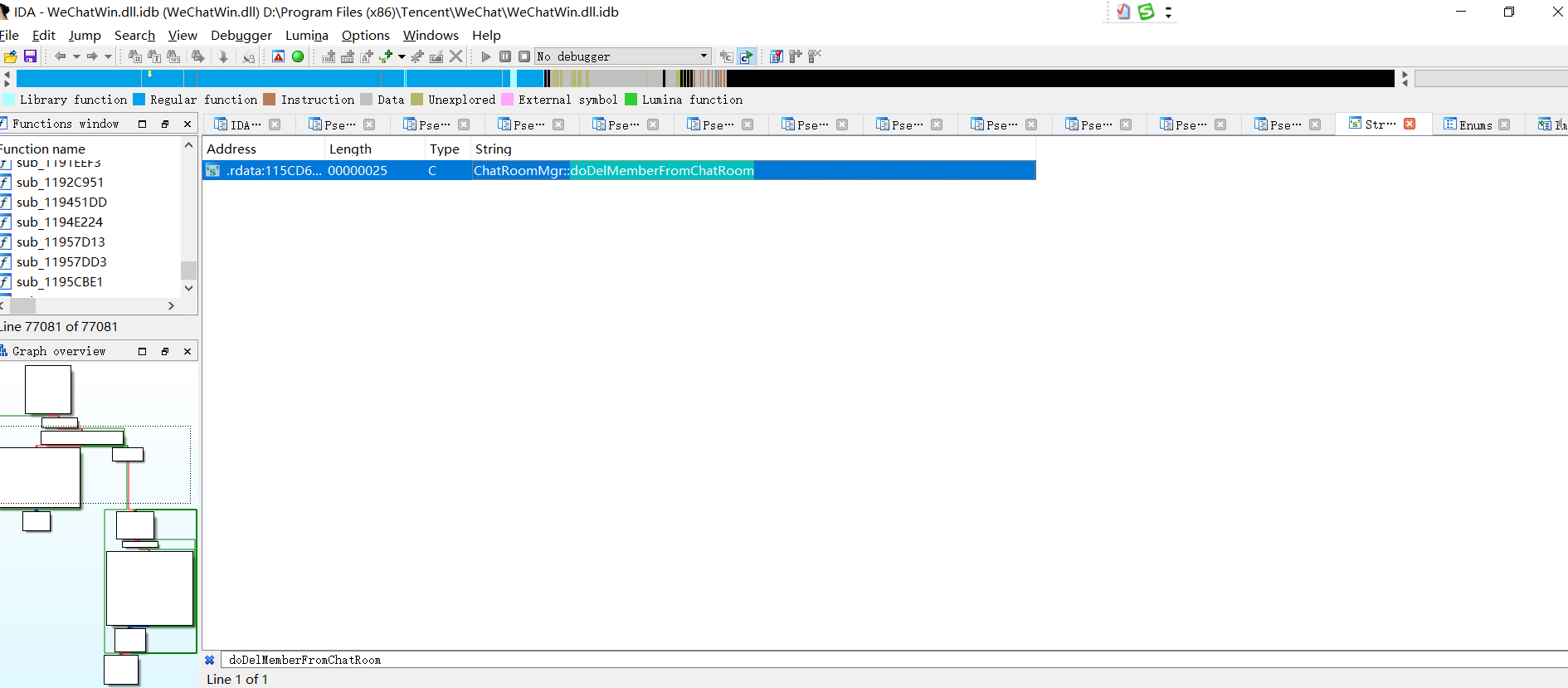Select function sub_1194E224

60,222
